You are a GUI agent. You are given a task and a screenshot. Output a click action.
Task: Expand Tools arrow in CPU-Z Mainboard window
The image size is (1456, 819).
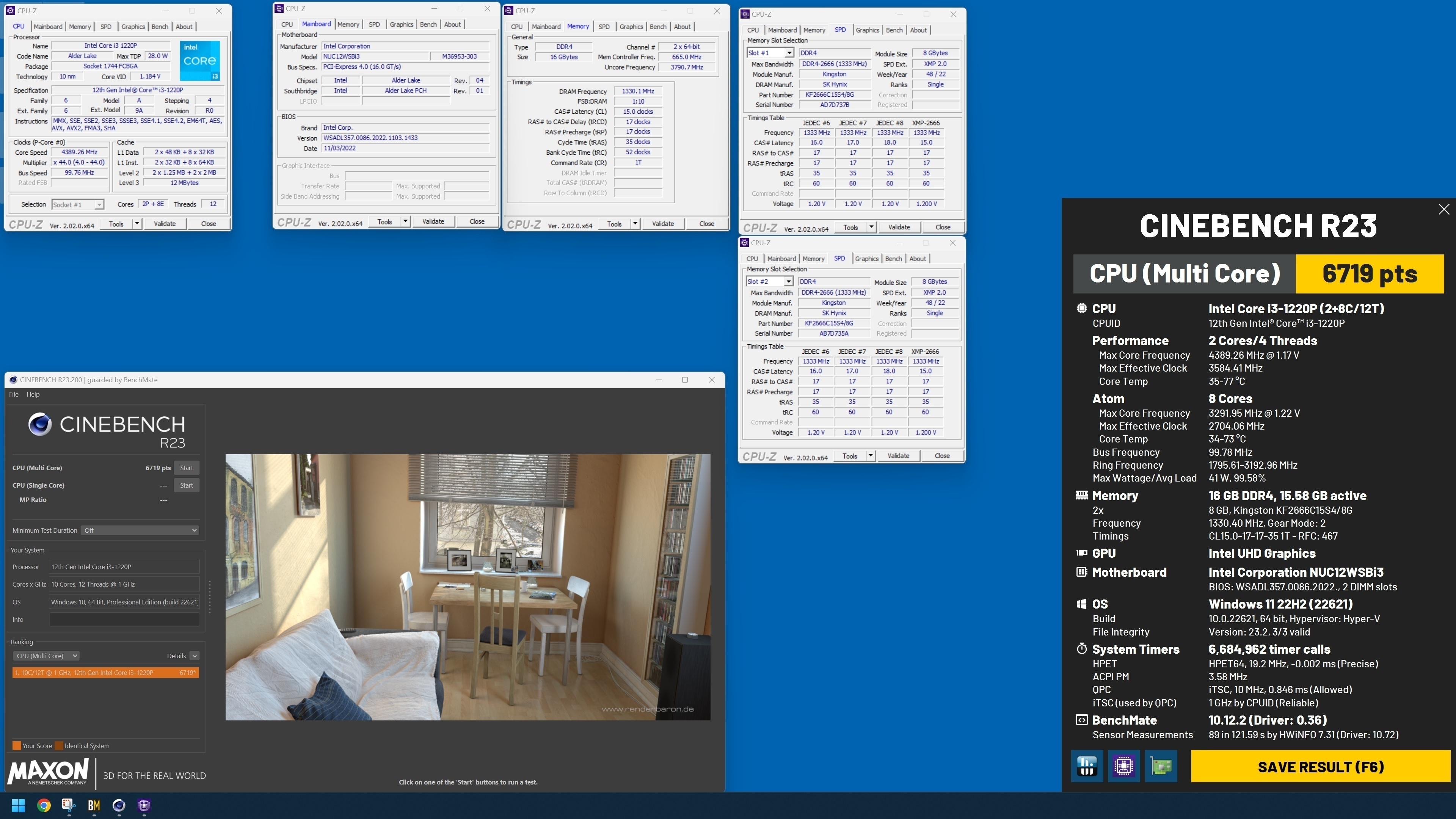pos(405,221)
